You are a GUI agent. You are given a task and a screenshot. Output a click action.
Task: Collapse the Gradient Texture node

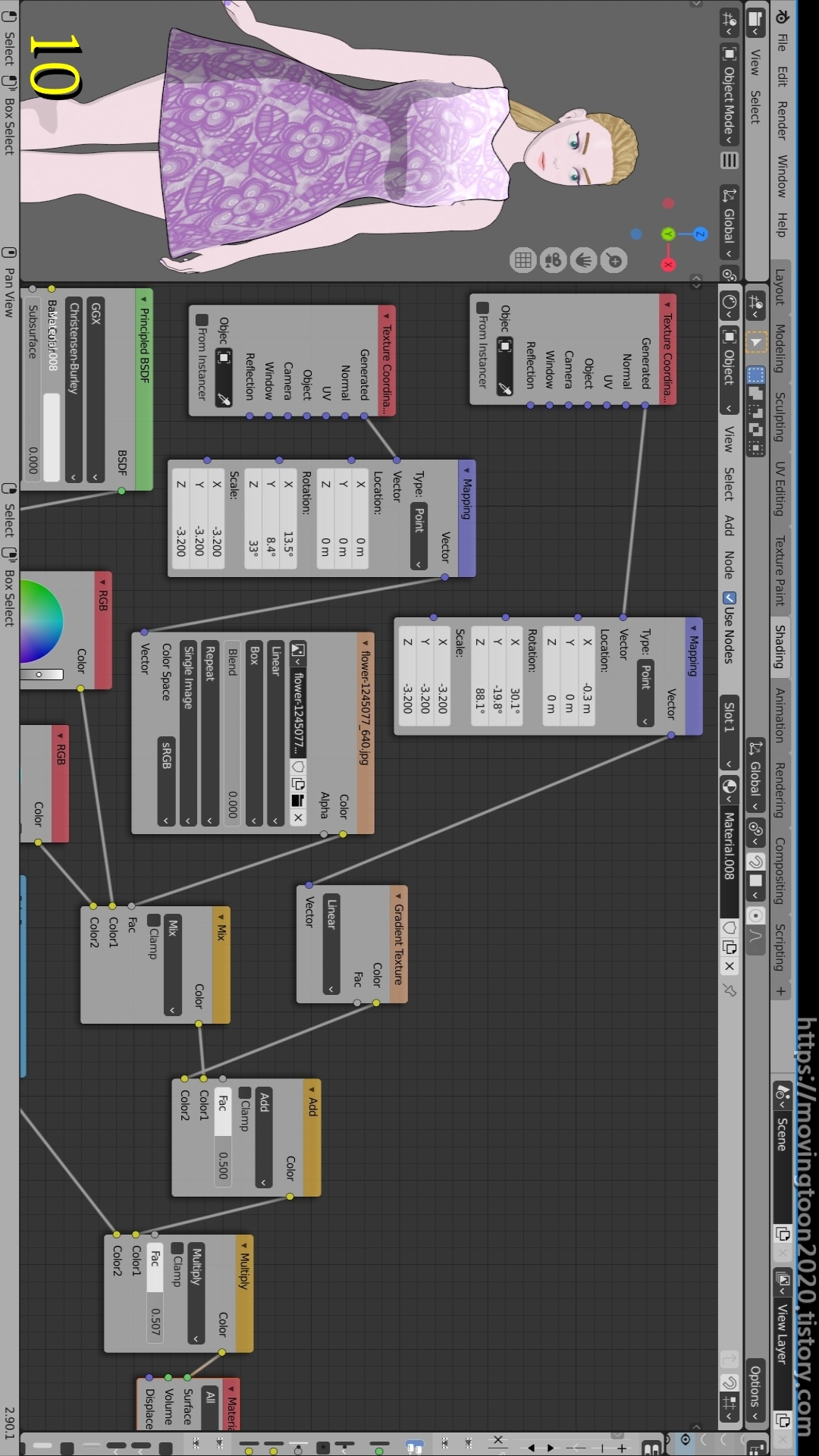click(x=398, y=896)
